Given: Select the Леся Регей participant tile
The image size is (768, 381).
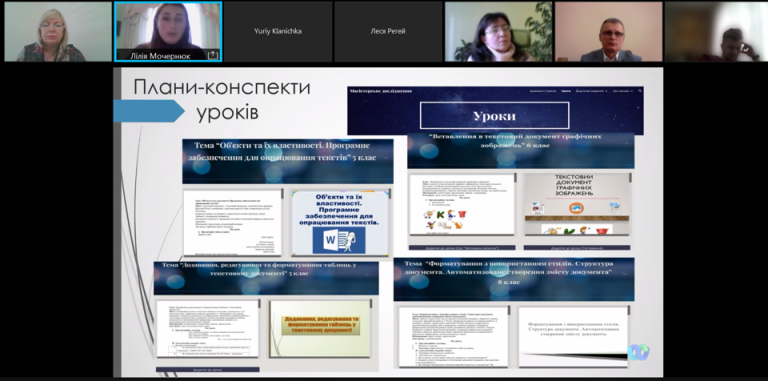Looking at the screenshot, I should [387, 31].
